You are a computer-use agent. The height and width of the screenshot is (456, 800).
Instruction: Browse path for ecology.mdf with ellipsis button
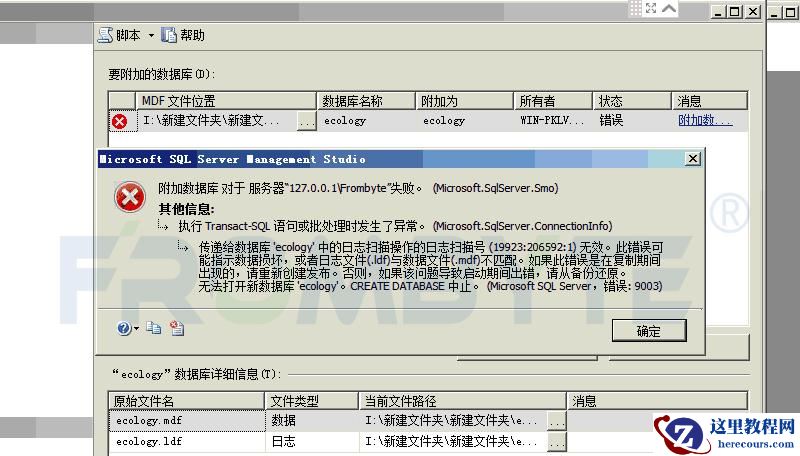point(557,421)
